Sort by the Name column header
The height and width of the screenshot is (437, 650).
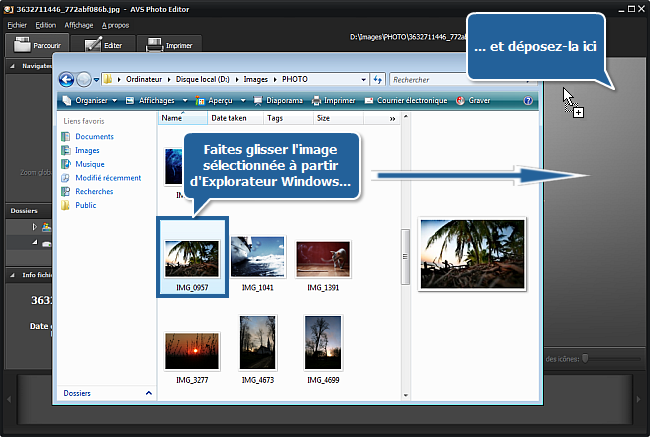point(182,118)
